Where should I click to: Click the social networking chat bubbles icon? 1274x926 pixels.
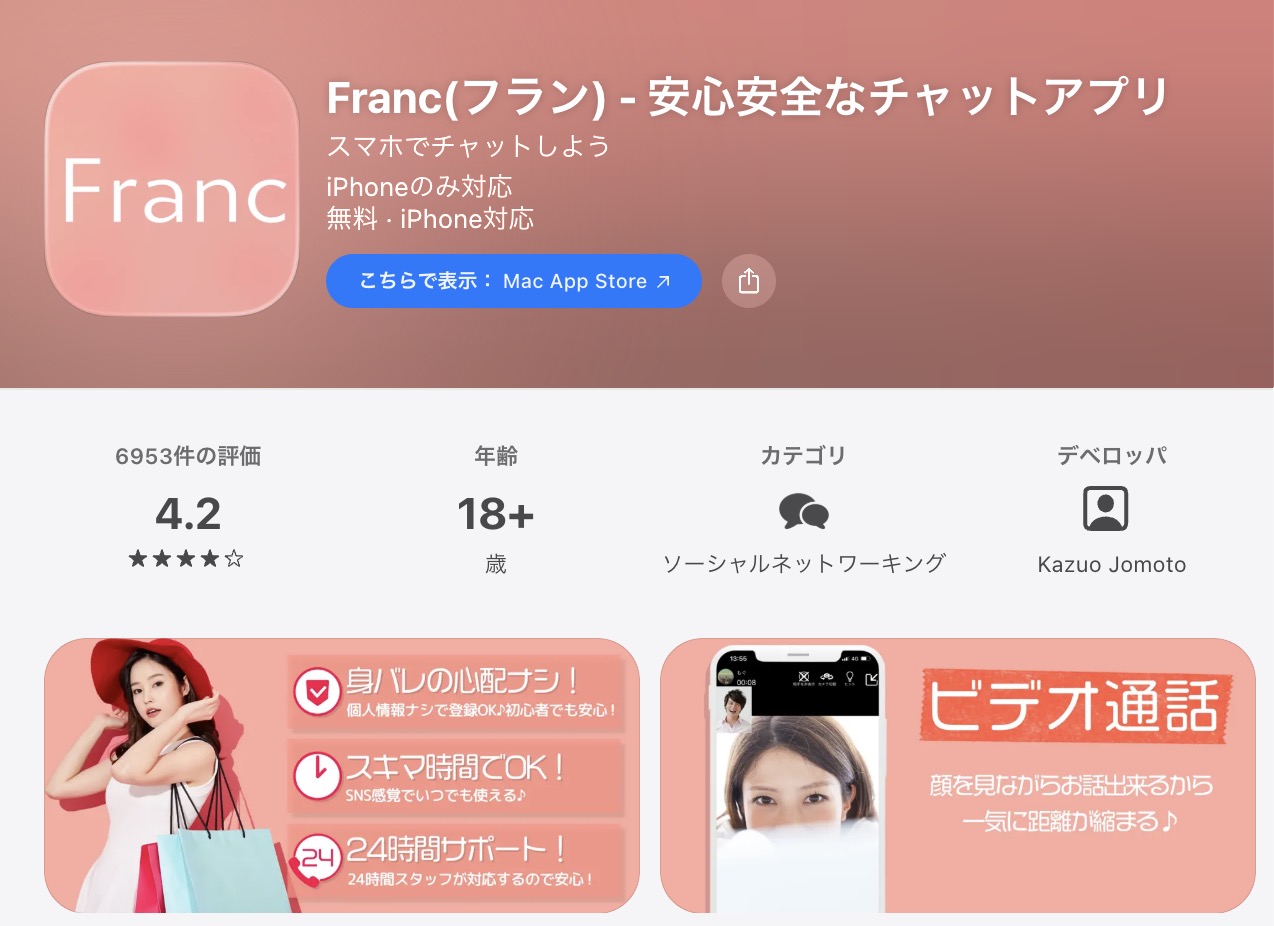804,511
